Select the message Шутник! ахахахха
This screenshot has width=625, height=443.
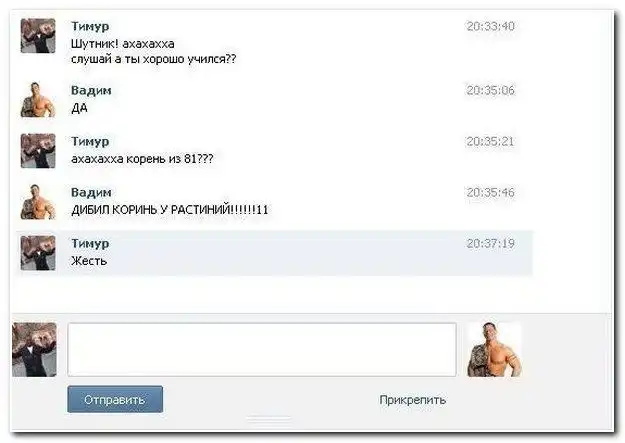(123, 43)
